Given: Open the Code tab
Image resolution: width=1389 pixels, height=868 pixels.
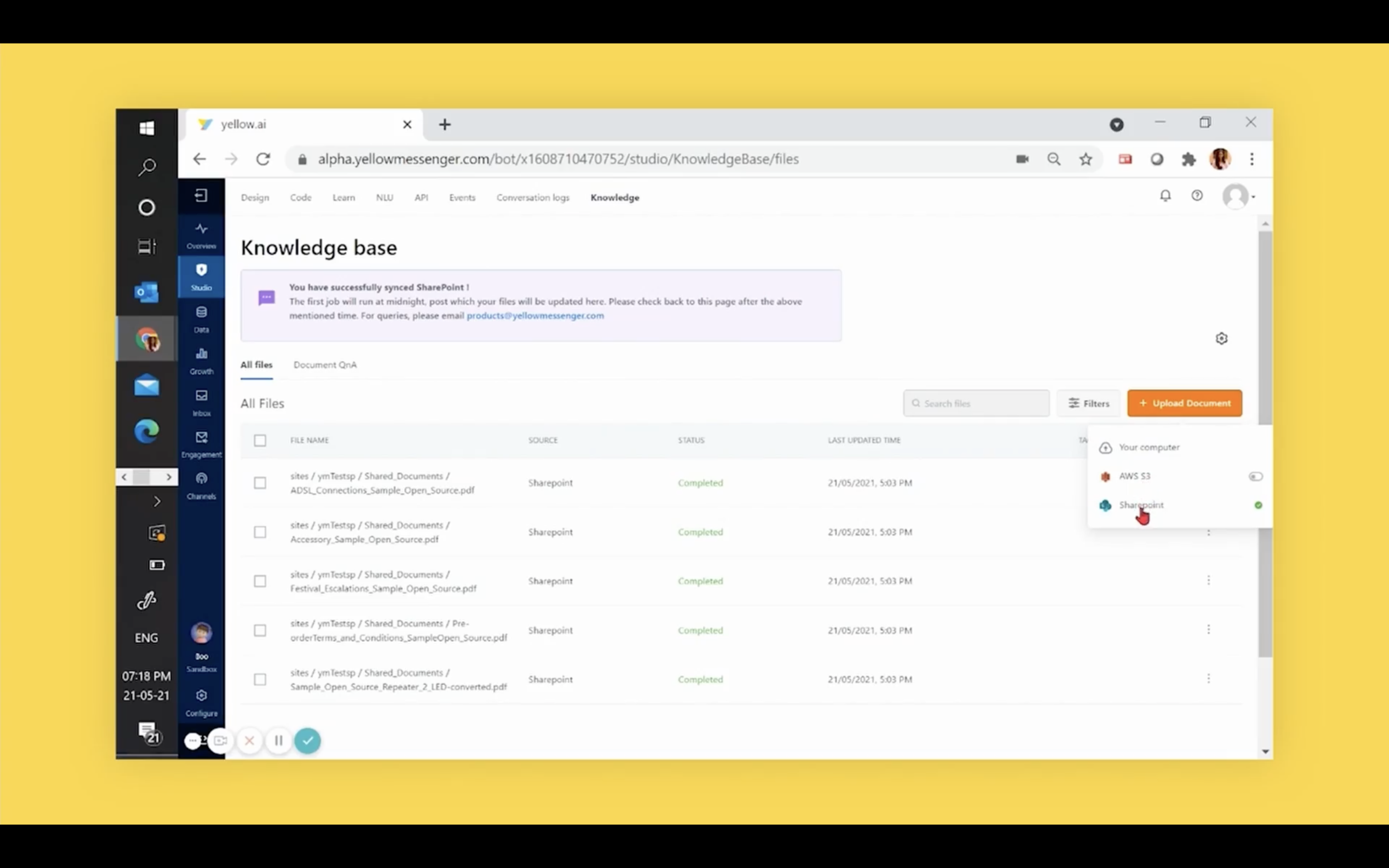Looking at the screenshot, I should pos(301,198).
